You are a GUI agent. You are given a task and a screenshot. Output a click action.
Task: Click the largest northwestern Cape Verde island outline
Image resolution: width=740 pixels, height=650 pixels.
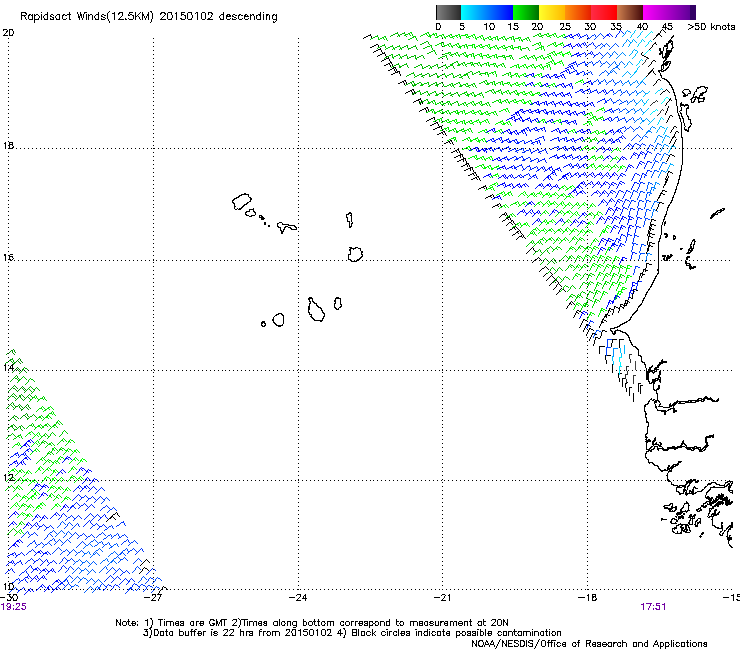[x=242, y=202]
